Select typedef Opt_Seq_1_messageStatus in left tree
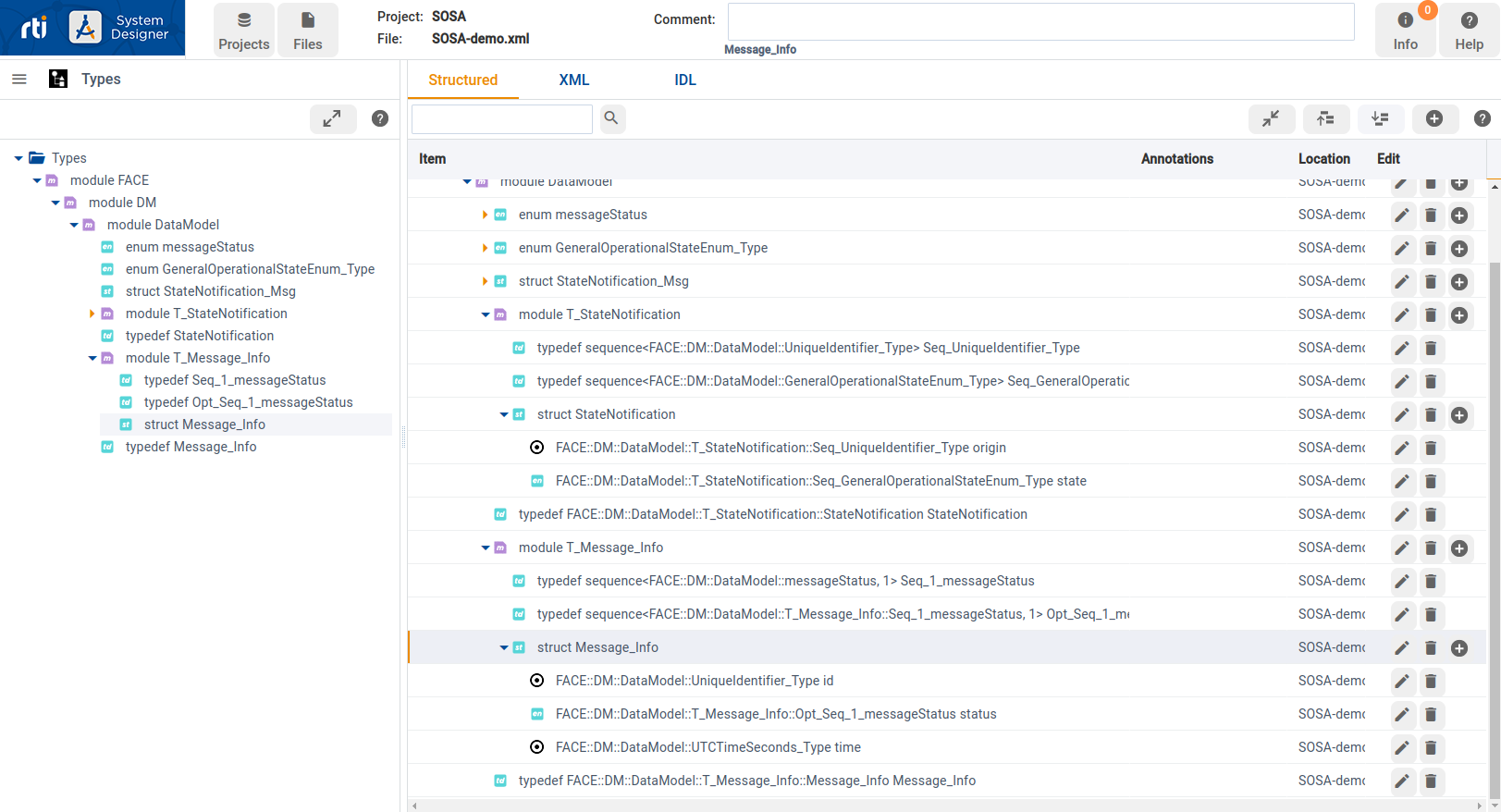 click(x=249, y=402)
